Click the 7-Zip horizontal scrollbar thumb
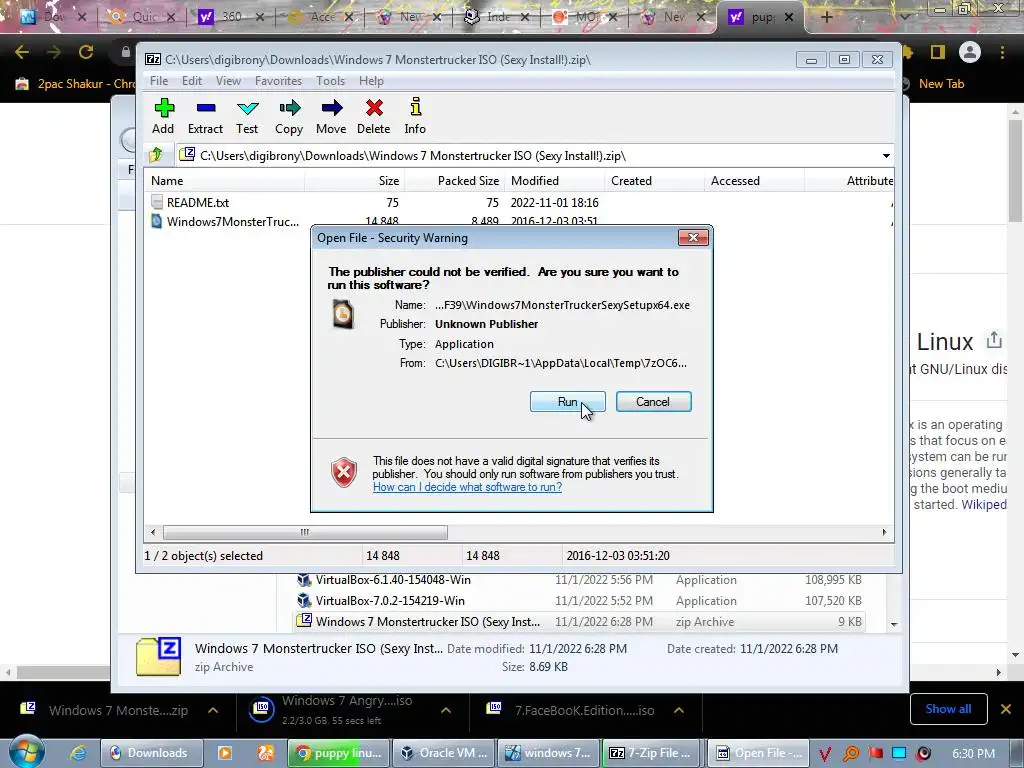The width and height of the screenshot is (1024, 768). [x=305, y=532]
